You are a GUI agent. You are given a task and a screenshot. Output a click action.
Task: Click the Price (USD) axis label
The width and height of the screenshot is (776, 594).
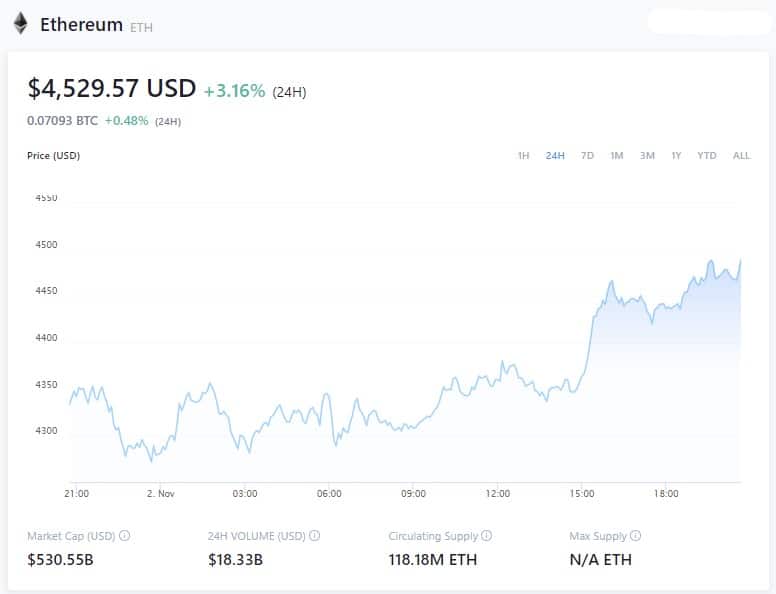pos(53,155)
